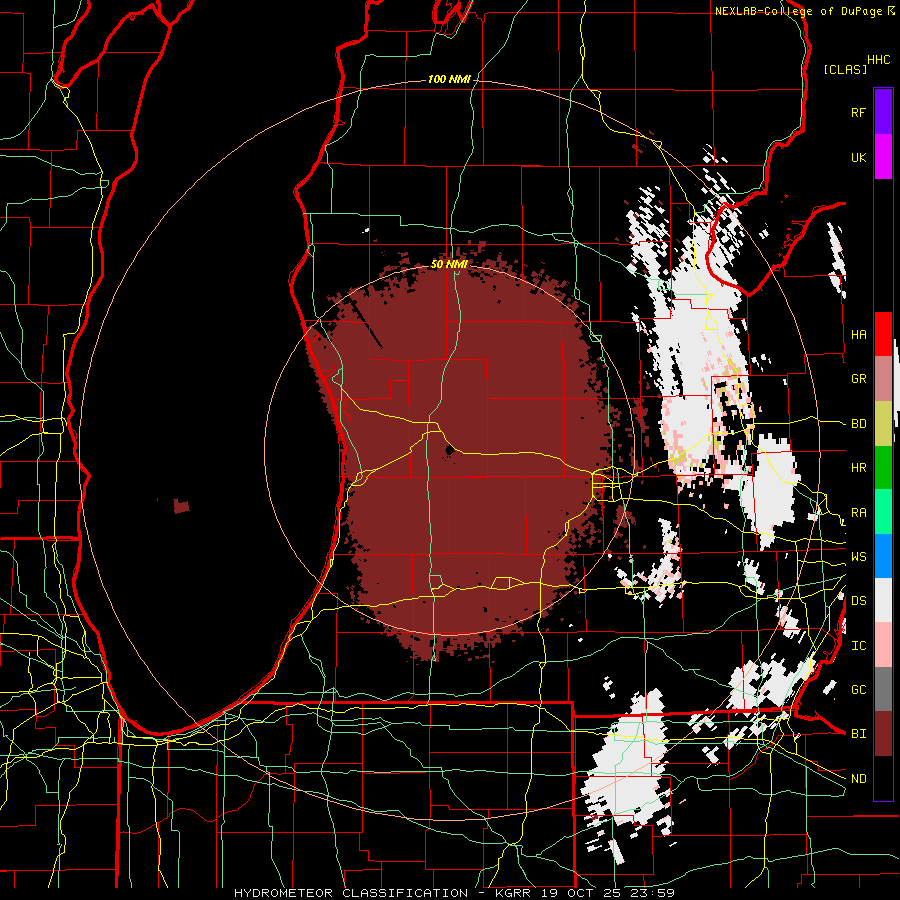Image resolution: width=900 pixels, height=900 pixels.
Task: Click the 100 NMI range ring label
Action: click(449, 79)
